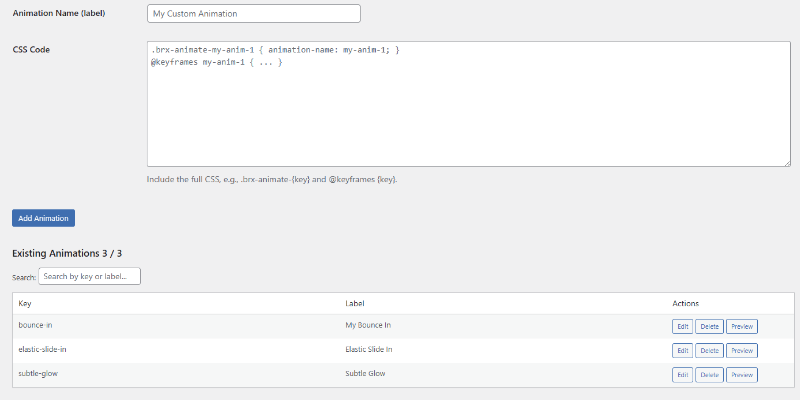Click the Key column header

25,303
